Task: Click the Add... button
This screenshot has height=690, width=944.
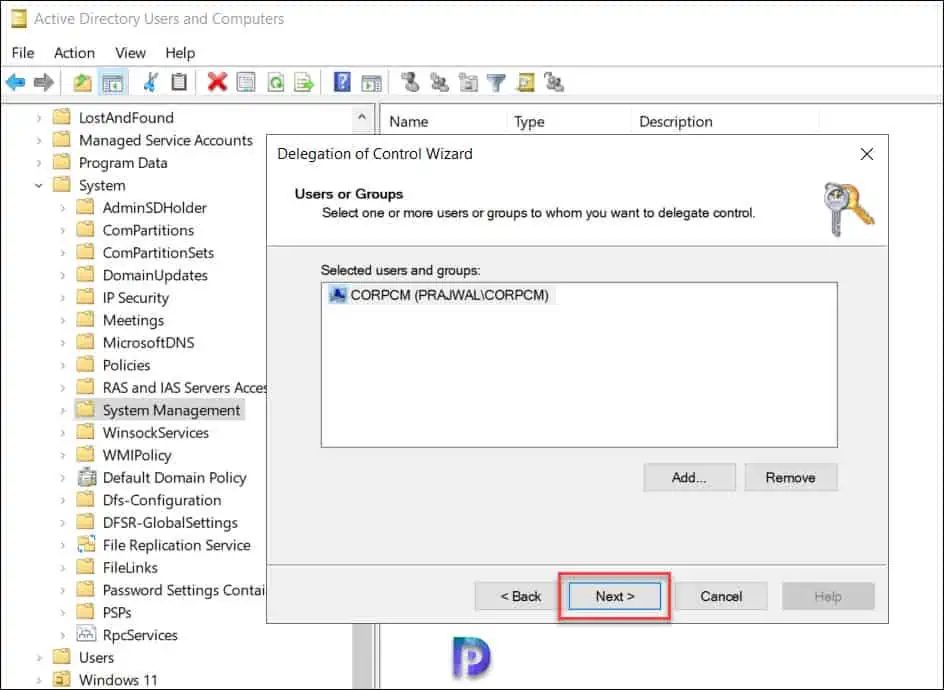Action: (689, 477)
